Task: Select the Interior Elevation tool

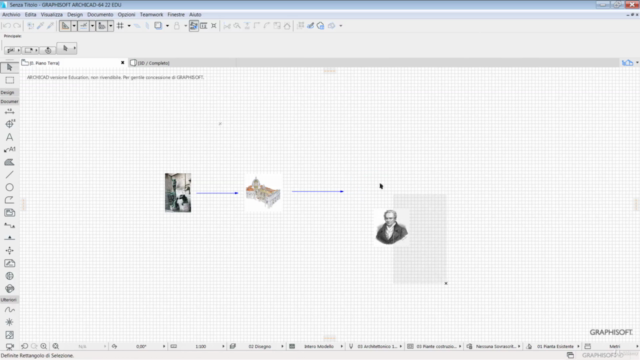Action: pos(9,251)
